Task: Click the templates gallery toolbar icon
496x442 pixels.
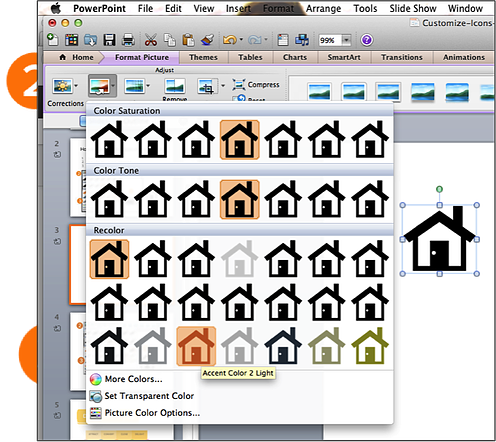Action: tap(72, 40)
